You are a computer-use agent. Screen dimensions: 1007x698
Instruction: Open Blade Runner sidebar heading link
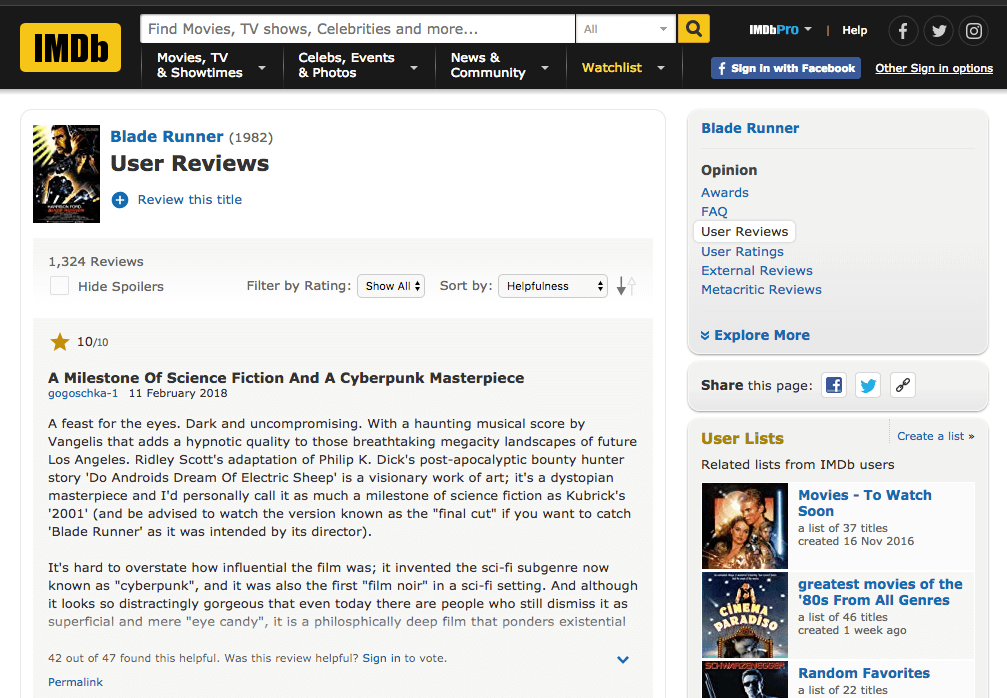tap(750, 128)
